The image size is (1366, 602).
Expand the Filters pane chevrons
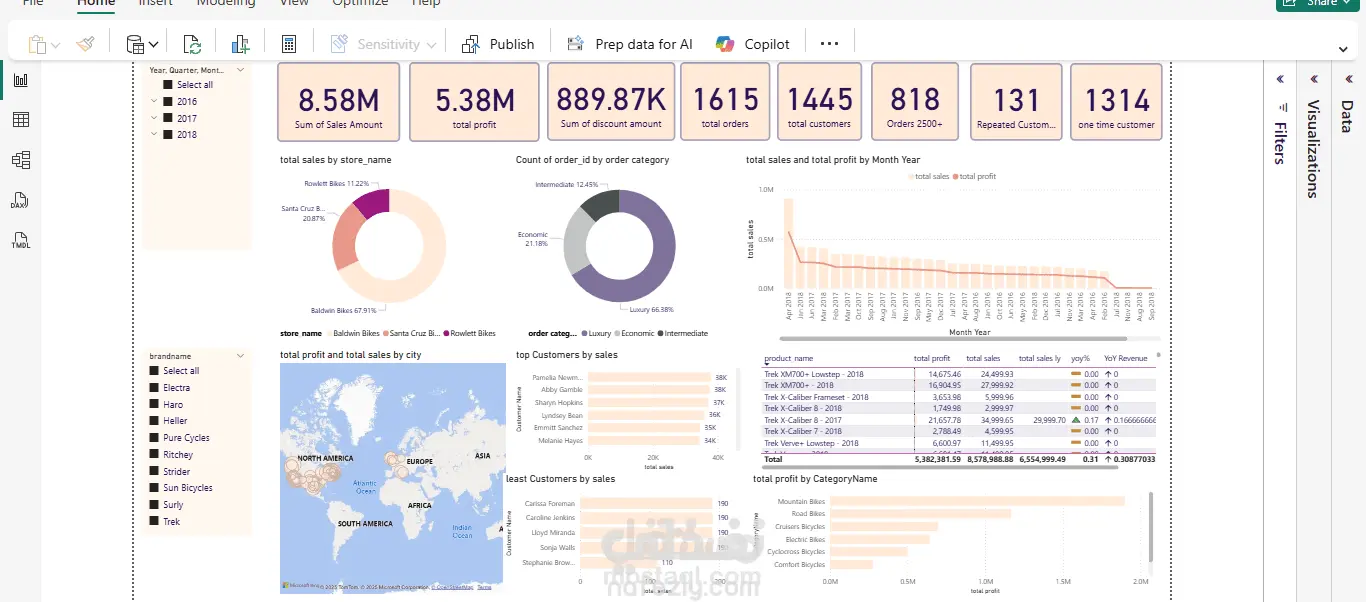pyautogui.click(x=1279, y=79)
